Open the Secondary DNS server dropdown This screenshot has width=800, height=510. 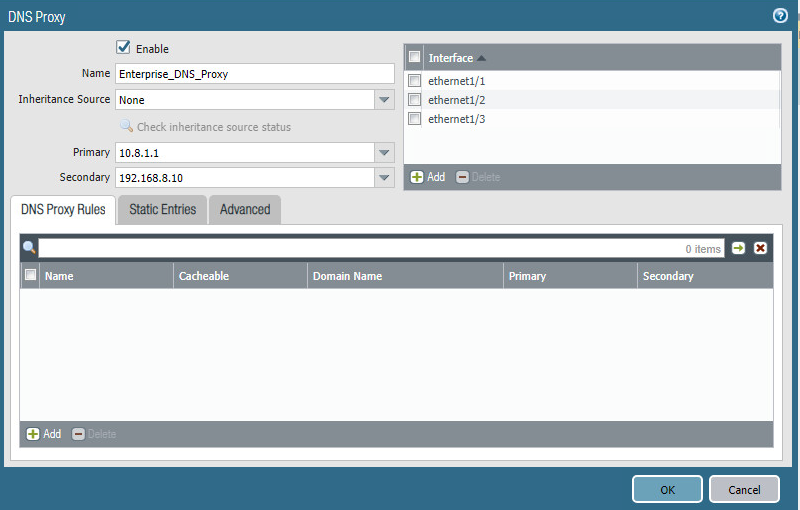click(x=384, y=178)
